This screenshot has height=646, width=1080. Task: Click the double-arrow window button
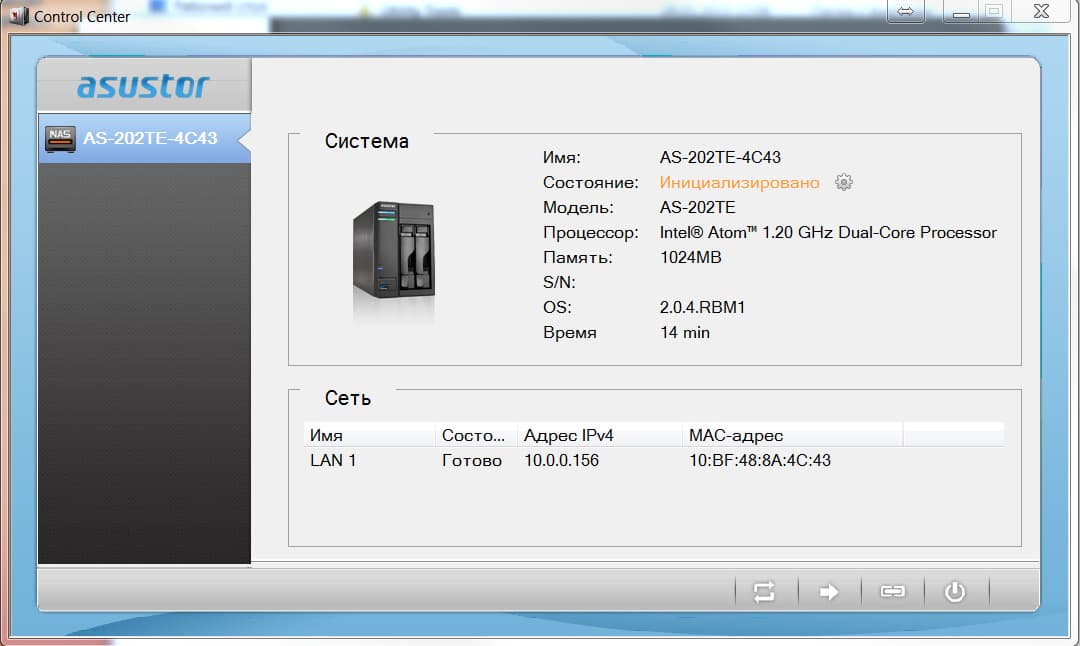tap(905, 11)
